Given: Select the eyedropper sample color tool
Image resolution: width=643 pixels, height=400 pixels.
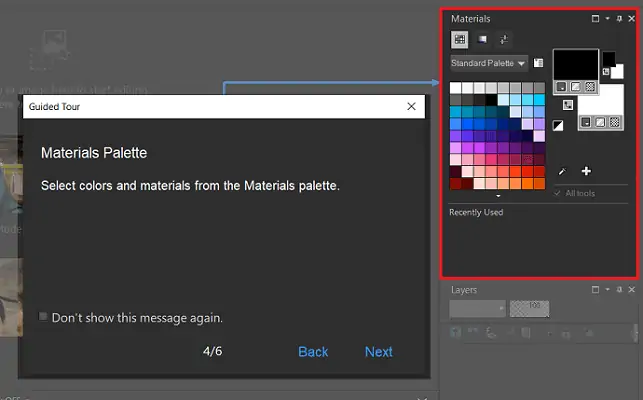Looking at the screenshot, I should pyautogui.click(x=561, y=171).
